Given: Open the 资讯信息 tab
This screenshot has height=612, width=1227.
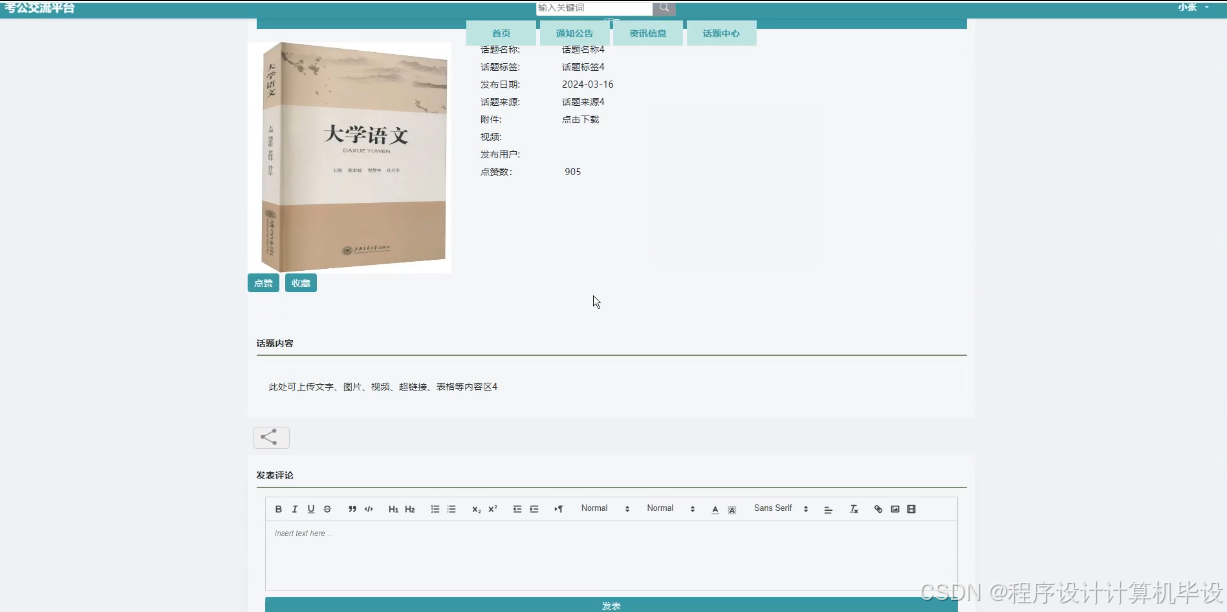Looking at the screenshot, I should click(x=648, y=33).
